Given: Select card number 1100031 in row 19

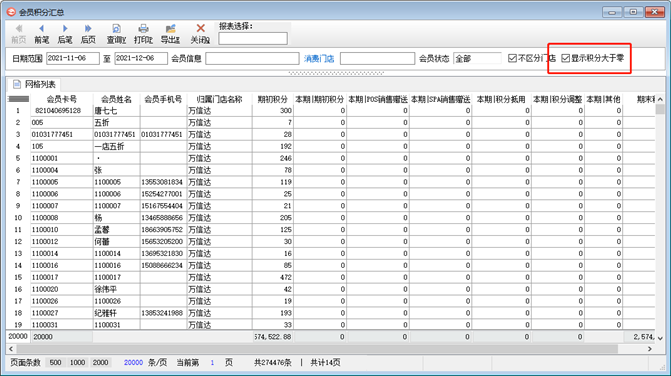Looking at the screenshot, I should coord(62,325).
